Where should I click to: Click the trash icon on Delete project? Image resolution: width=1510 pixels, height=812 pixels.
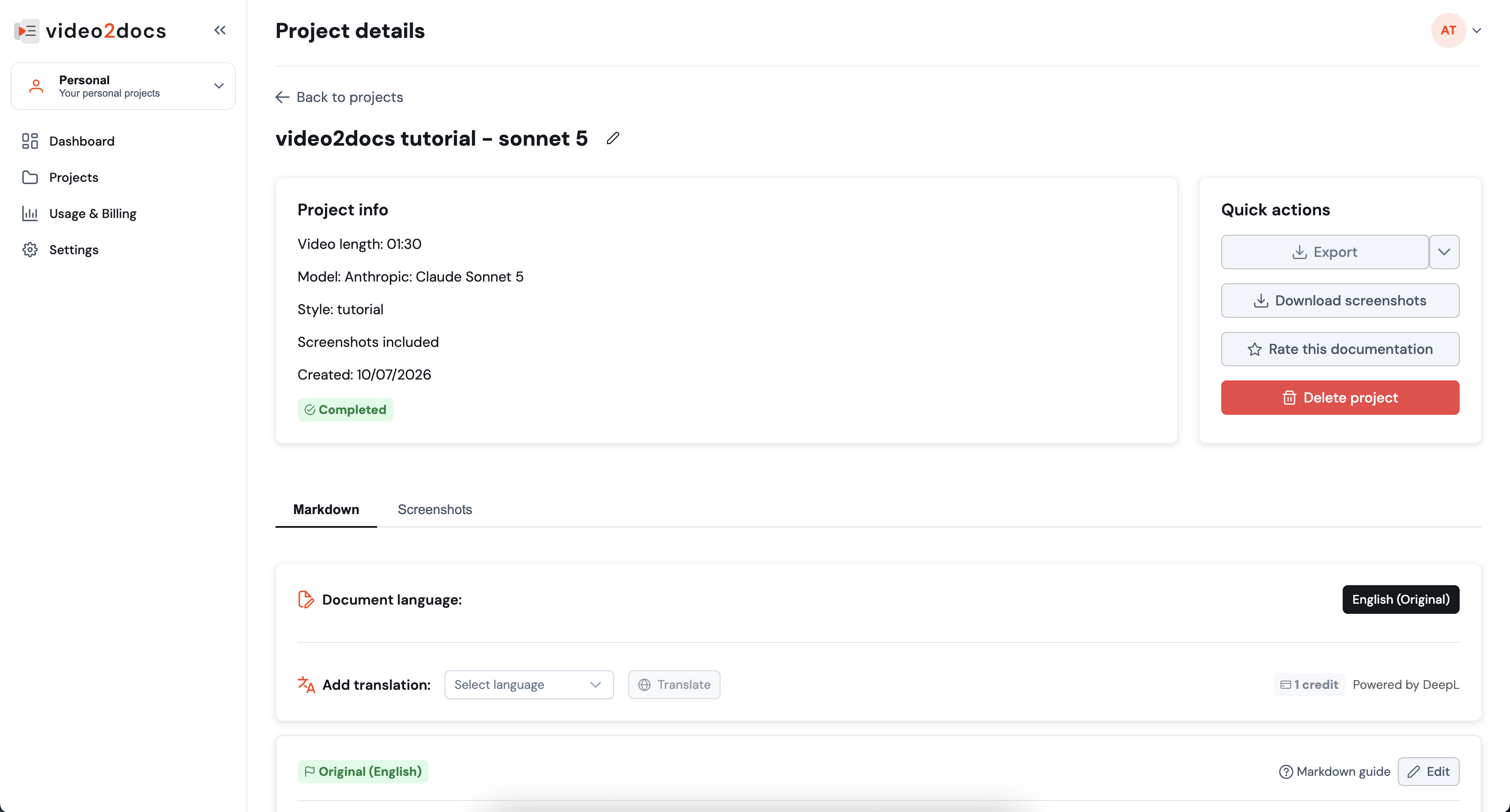tap(1289, 398)
